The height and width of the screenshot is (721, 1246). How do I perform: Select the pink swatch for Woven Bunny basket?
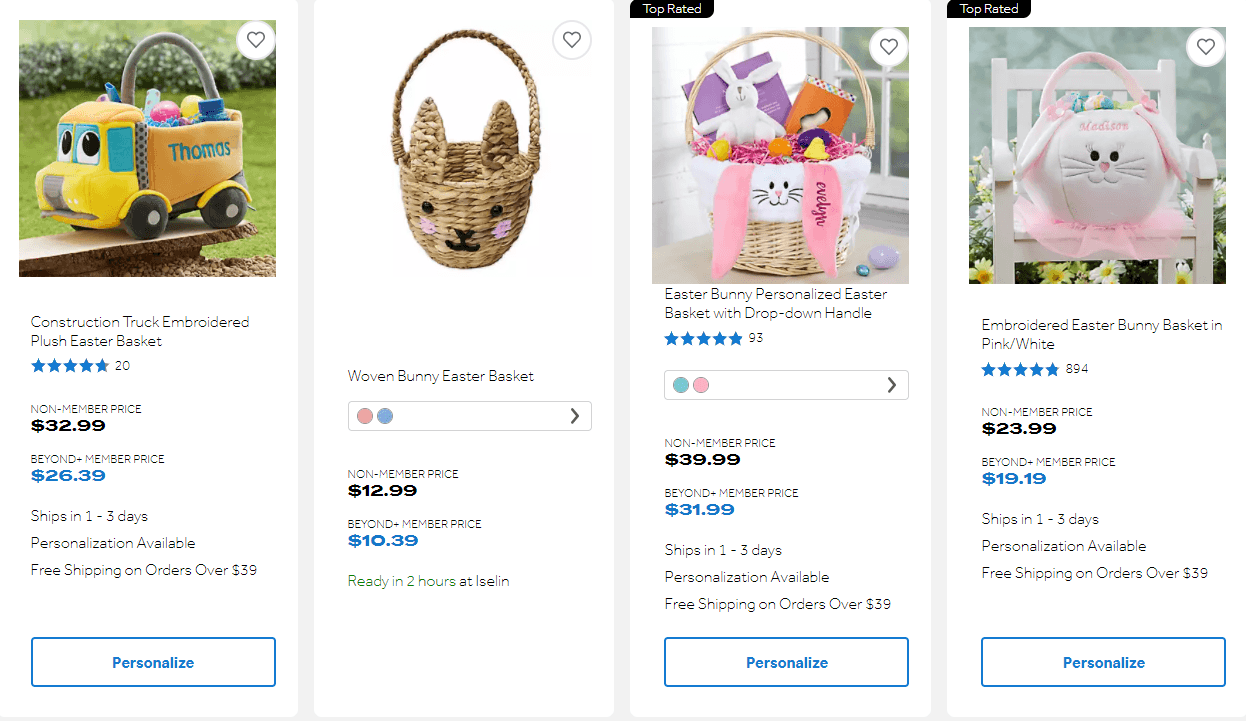[x=364, y=415]
